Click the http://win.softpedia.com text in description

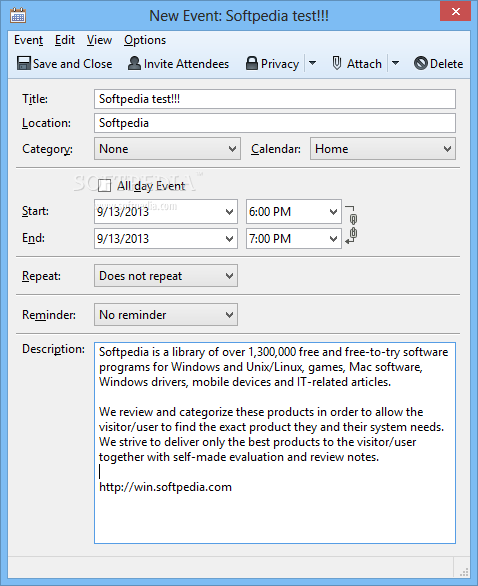point(165,487)
